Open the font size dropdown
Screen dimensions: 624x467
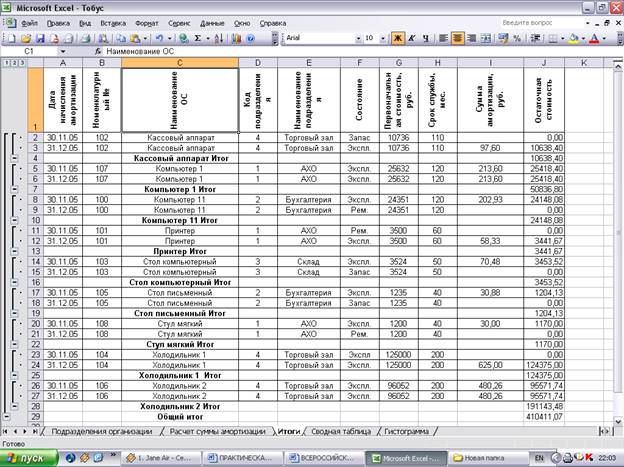[382, 38]
